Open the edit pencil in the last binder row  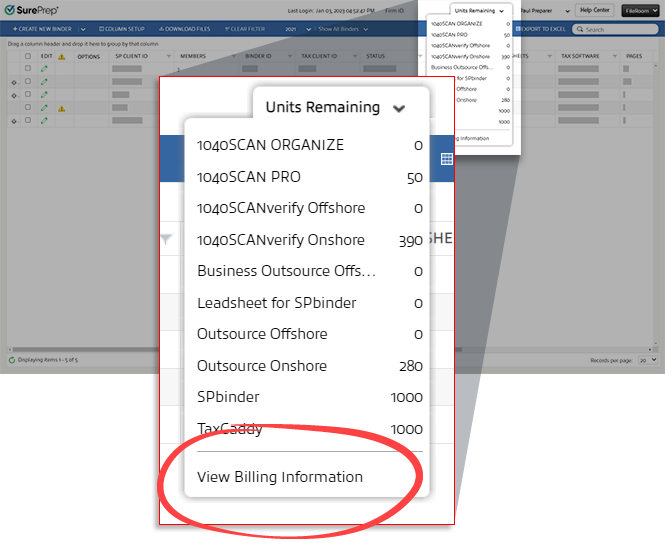point(44,121)
